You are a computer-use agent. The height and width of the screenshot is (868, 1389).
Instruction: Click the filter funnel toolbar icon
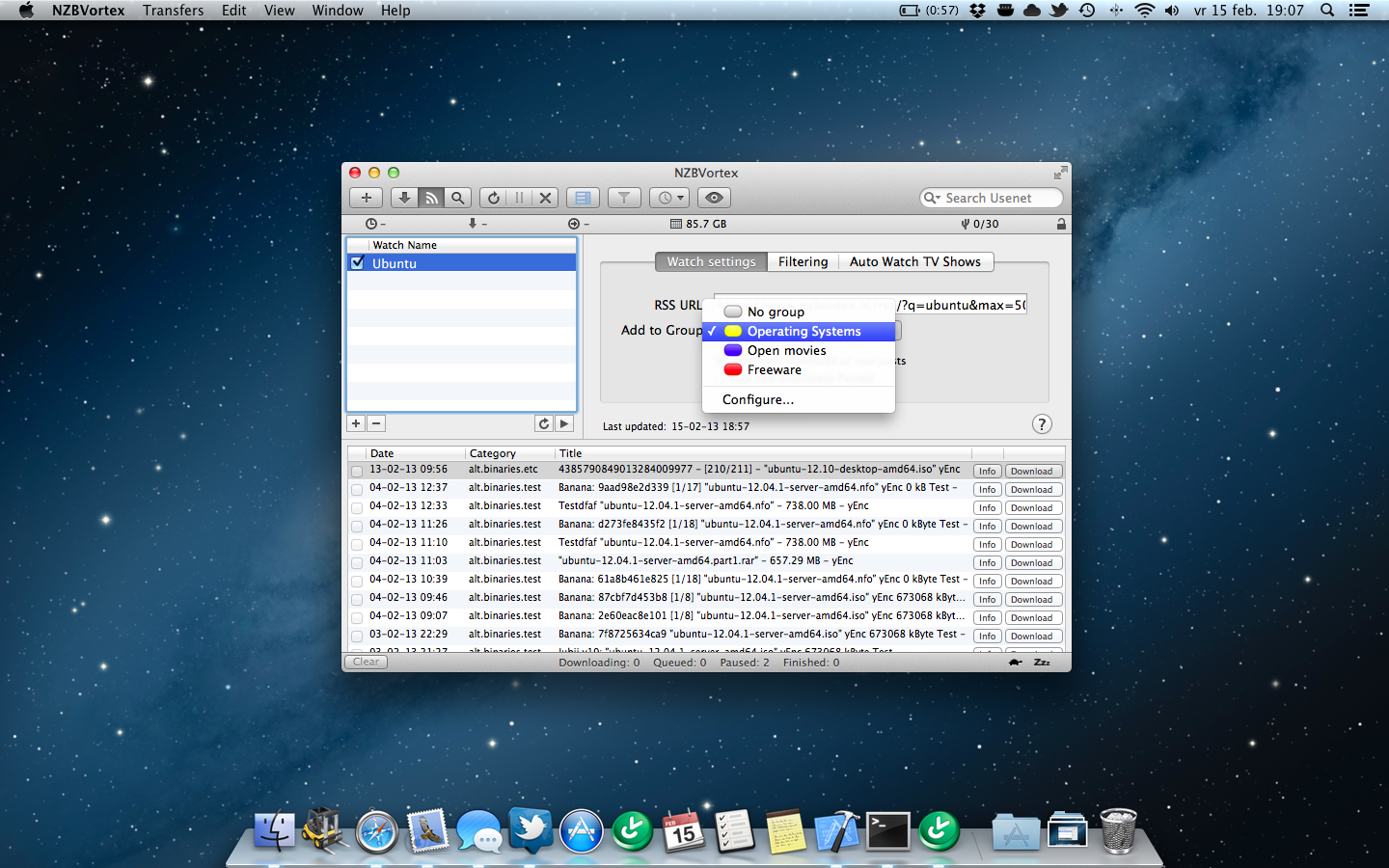coord(624,198)
